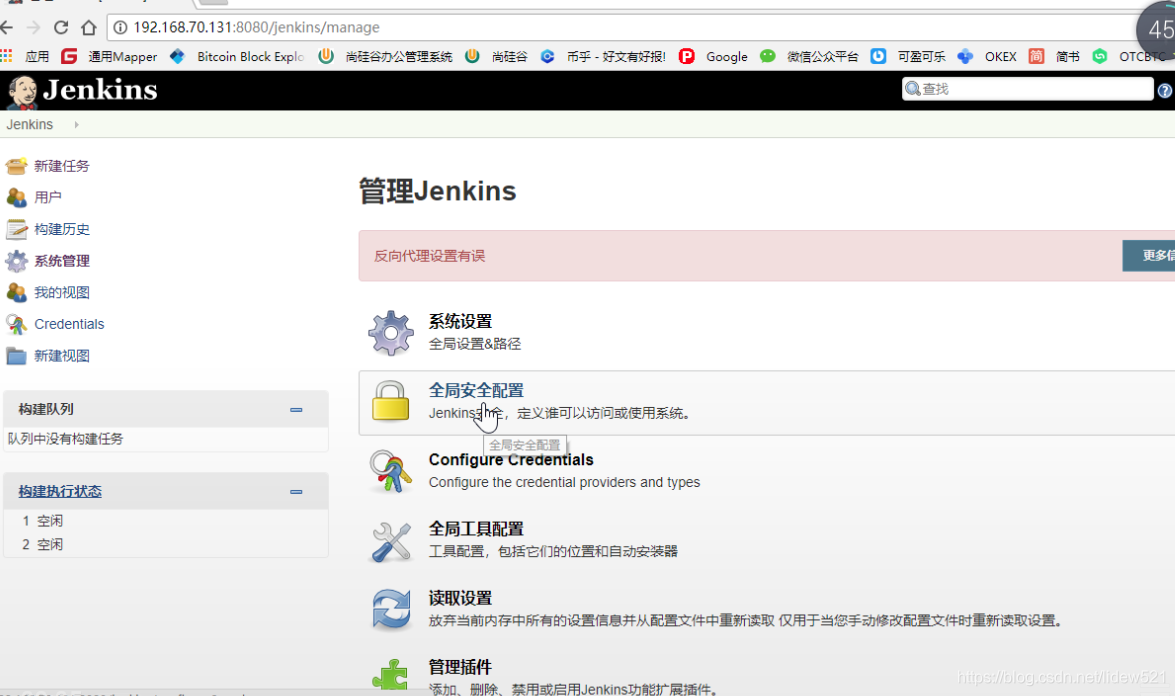The height and width of the screenshot is (696, 1175).
Task: Open the 尚硅谷办公管理系统 bookmark
Action: click(385, 56)
